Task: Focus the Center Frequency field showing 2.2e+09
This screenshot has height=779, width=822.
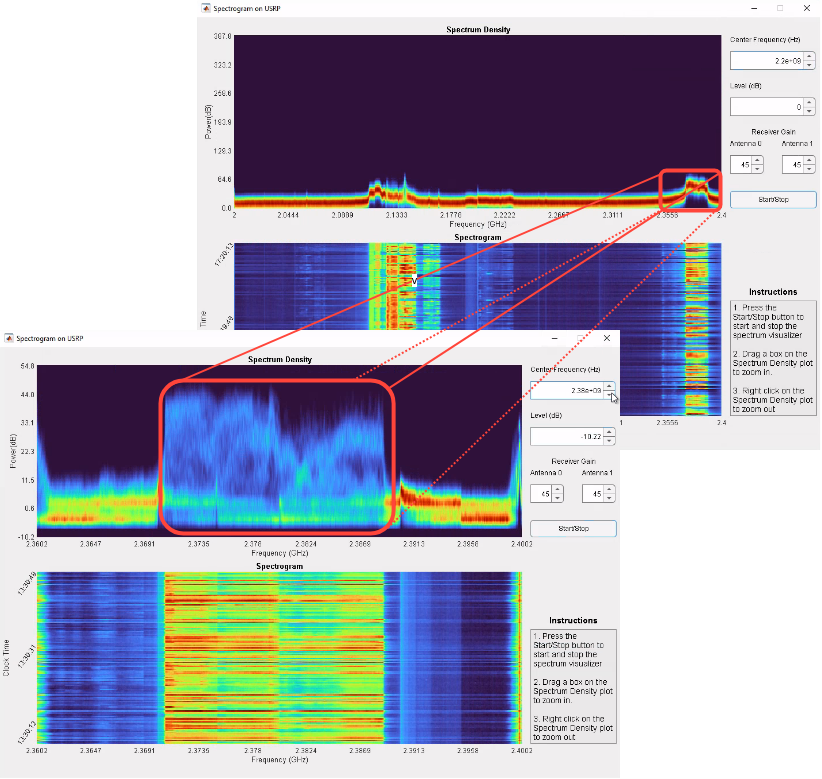Action: (767, 61)
